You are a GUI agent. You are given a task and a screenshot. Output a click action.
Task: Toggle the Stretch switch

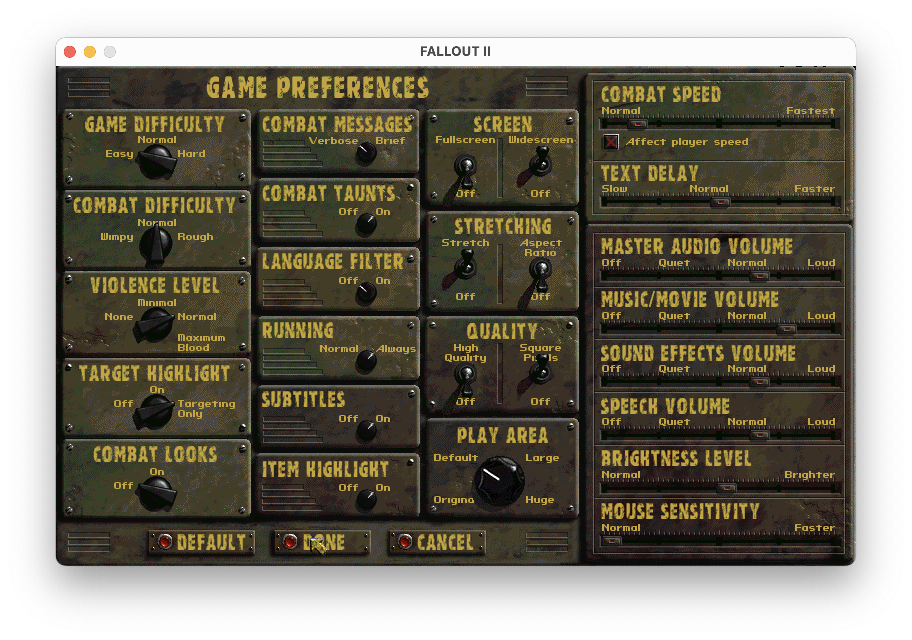point(465,268)
